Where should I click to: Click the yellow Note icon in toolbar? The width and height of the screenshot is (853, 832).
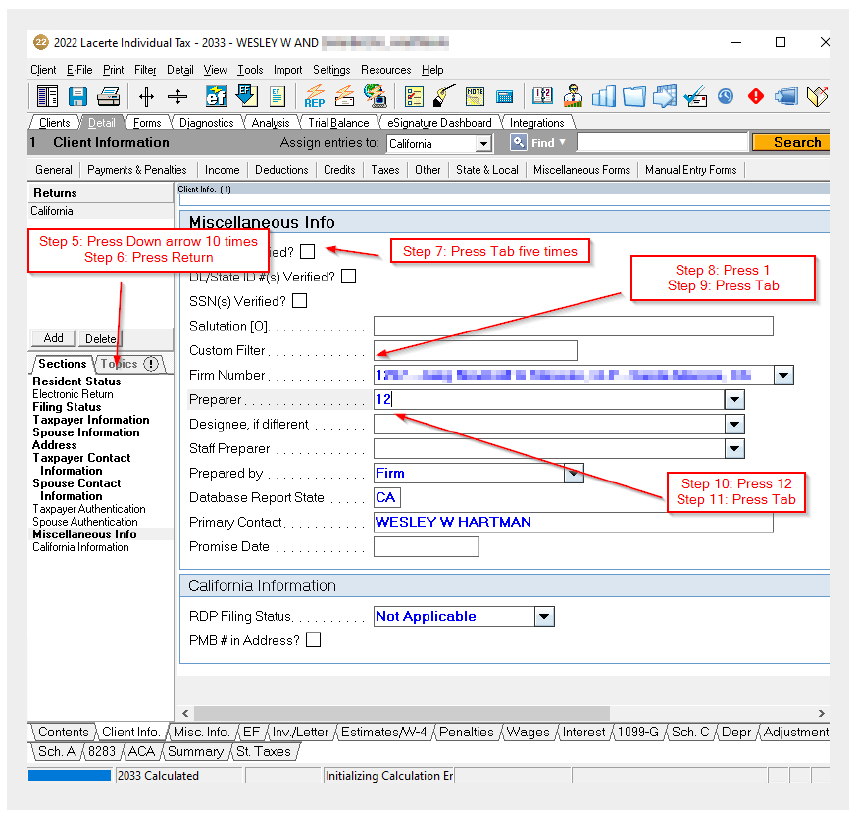pyautogui.click(x=475, y=96)
